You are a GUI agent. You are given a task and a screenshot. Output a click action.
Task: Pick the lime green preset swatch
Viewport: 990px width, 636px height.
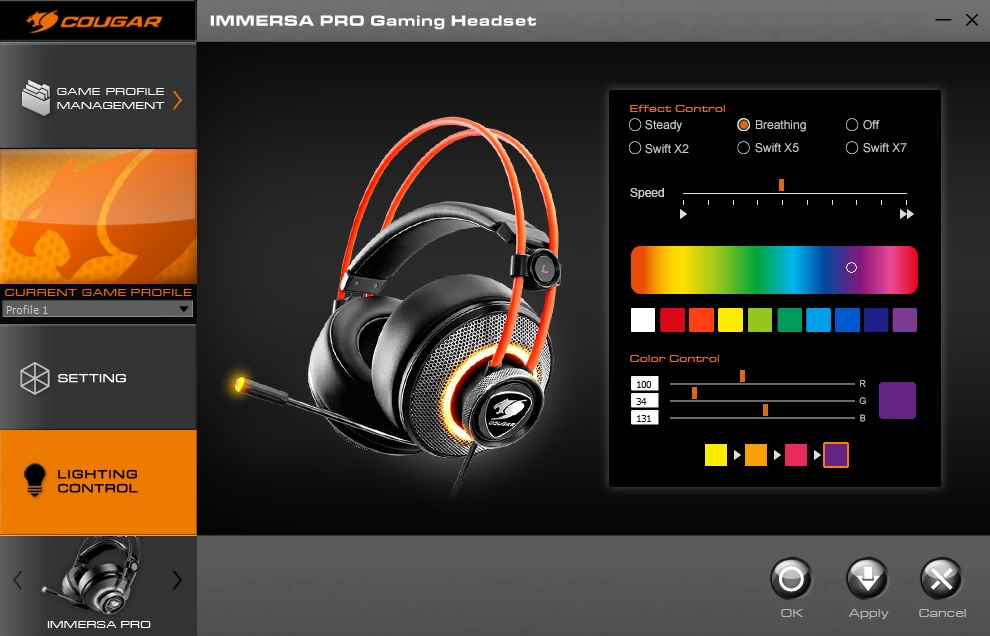point(760,320)
